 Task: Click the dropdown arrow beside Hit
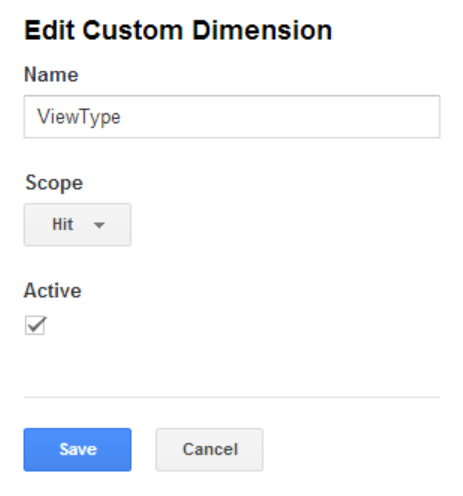[99, 225]
